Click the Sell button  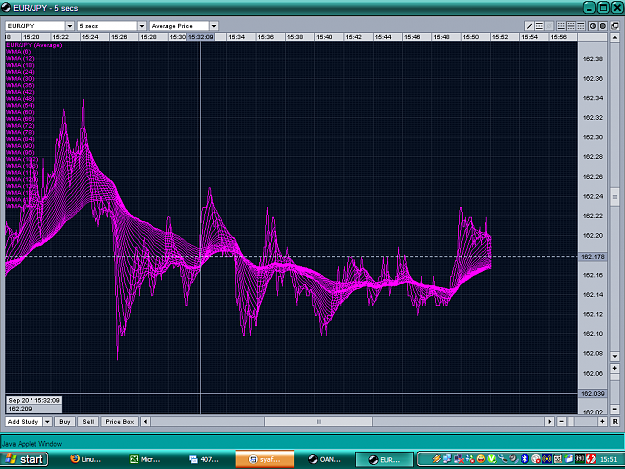88,422
